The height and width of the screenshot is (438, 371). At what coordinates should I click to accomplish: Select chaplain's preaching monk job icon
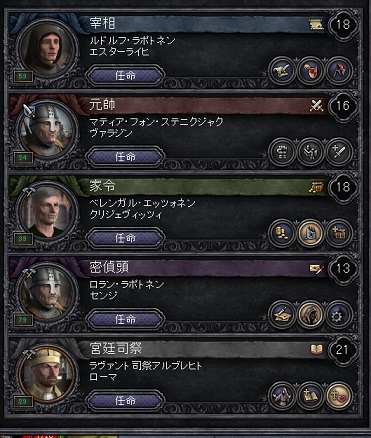(x=282, y=396)
